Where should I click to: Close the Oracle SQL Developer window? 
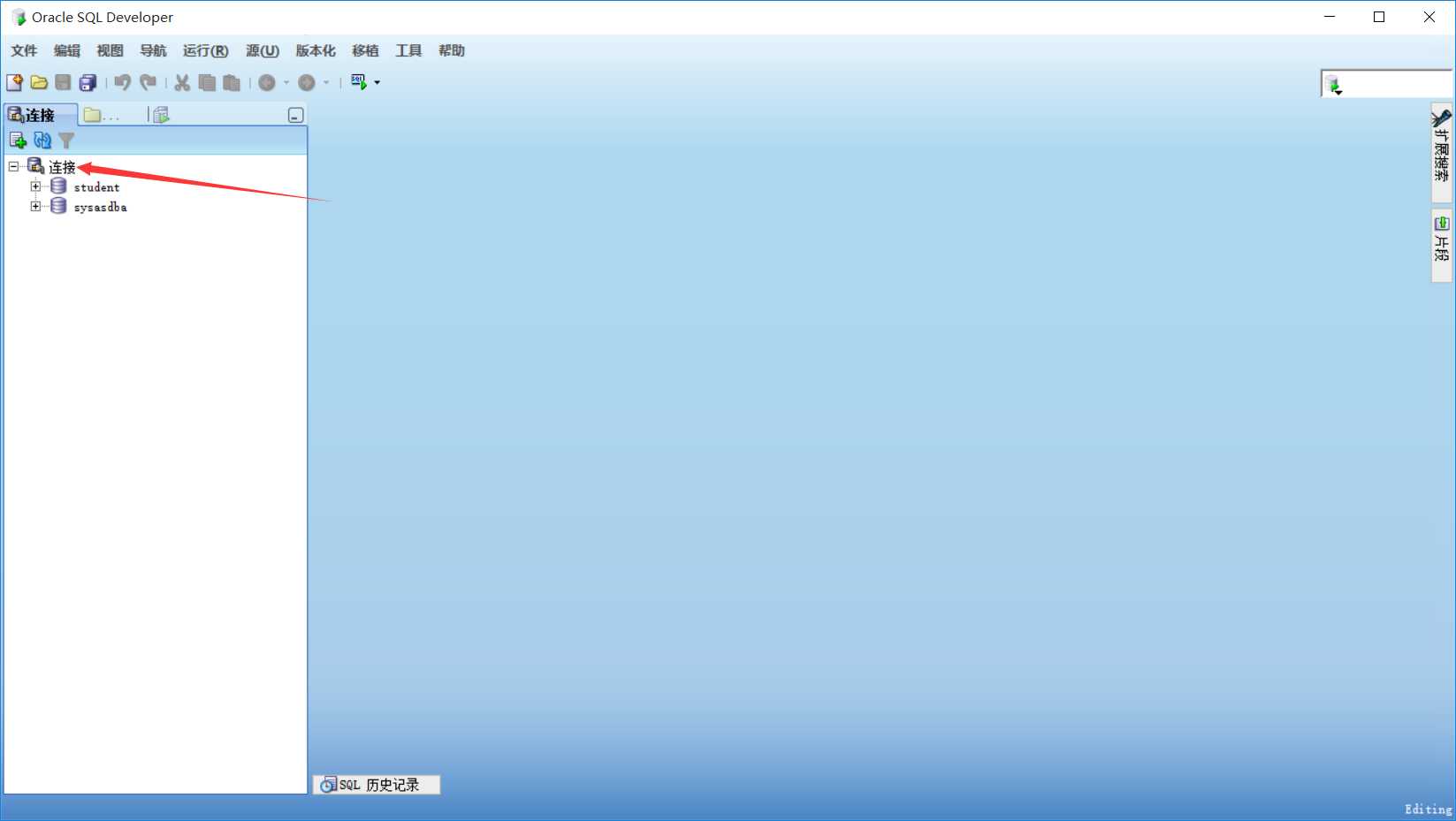tap(1429, 17)
